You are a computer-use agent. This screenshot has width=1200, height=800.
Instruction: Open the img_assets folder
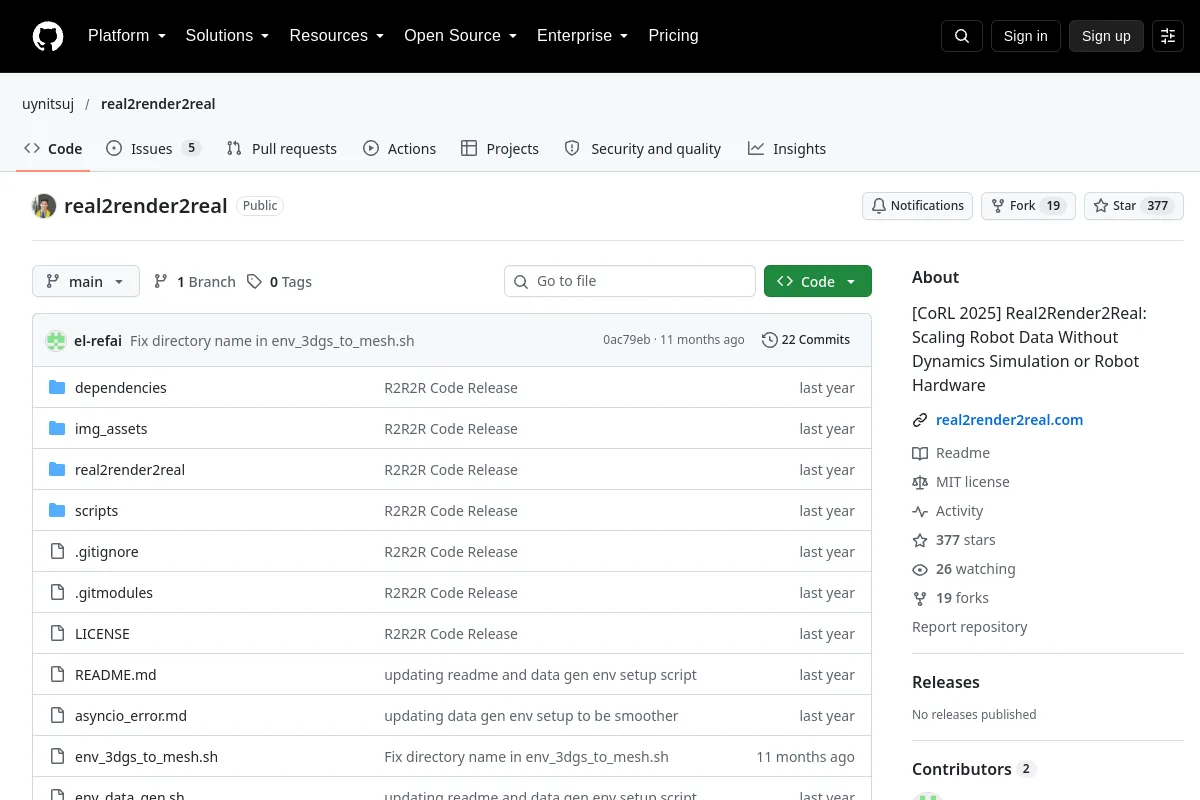click(111, 429)
